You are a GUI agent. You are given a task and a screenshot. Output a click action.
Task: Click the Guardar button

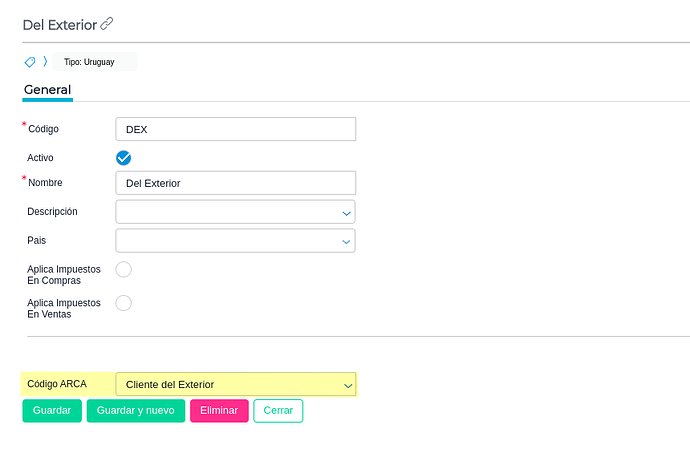tap(52, 411)
